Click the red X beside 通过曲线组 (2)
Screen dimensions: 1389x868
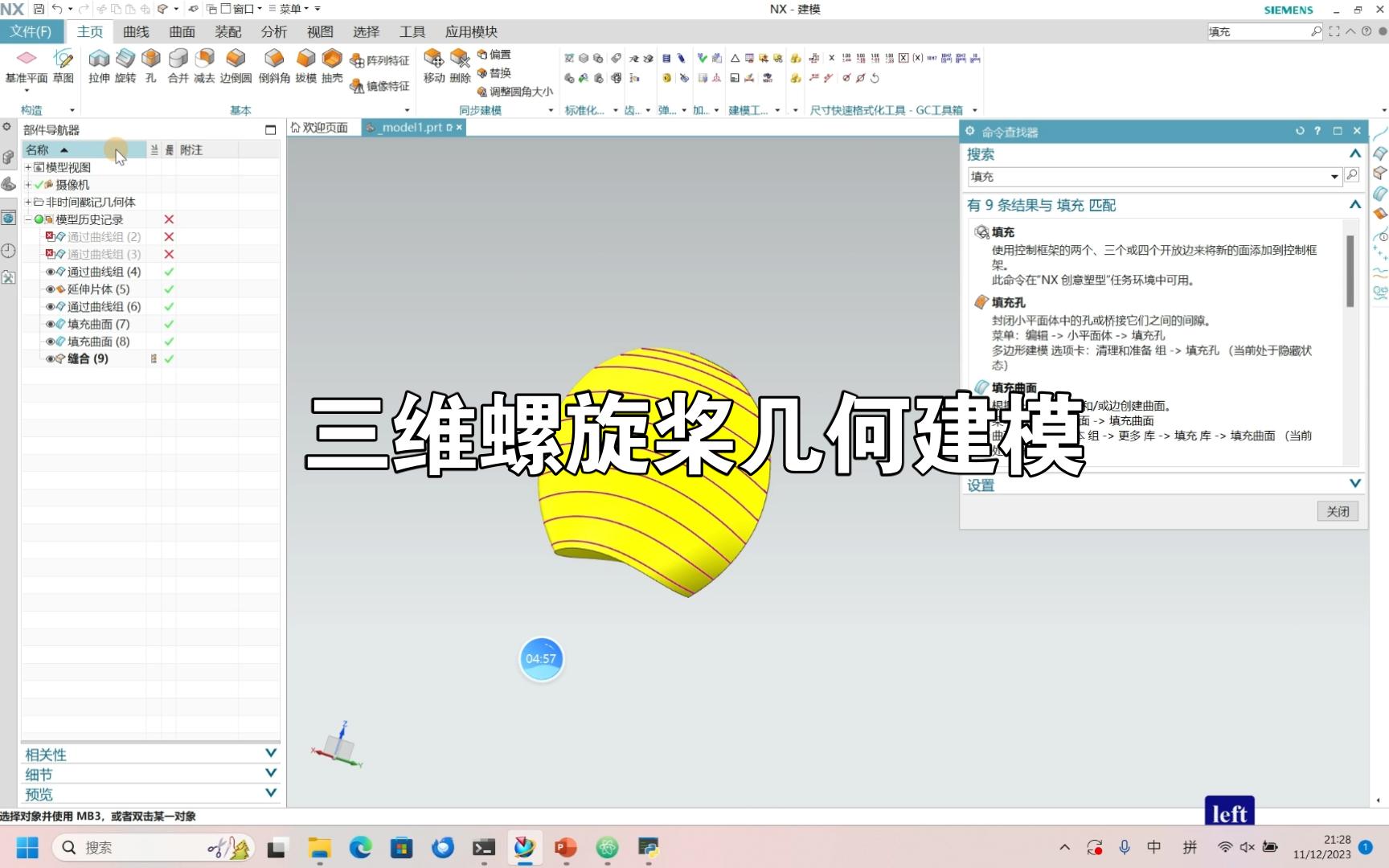pyautogui.click(x=168, y=236)
